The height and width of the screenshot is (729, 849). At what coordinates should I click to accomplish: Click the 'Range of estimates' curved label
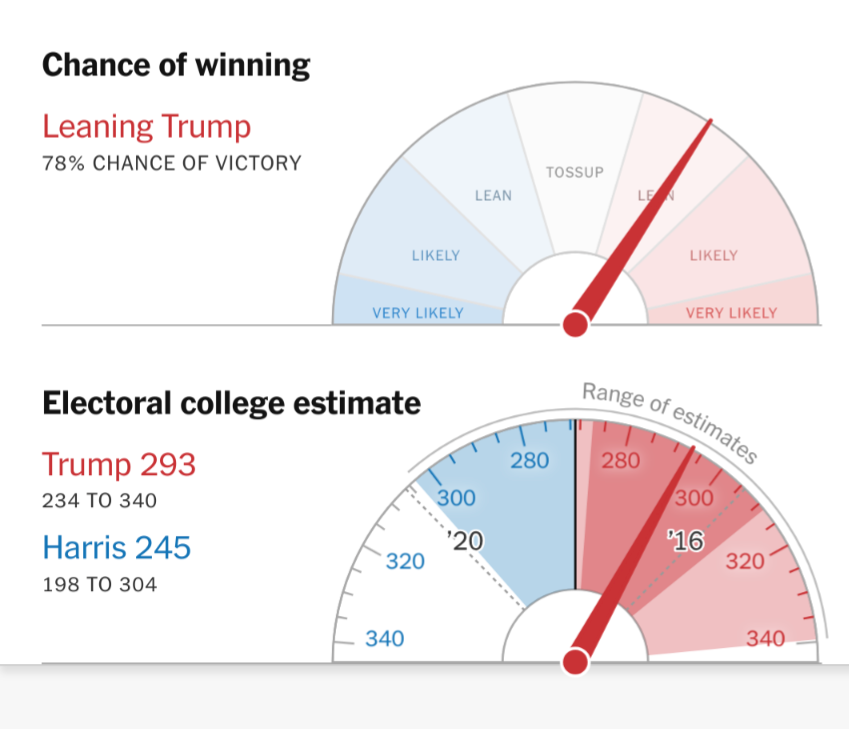[x=668, y=422]
